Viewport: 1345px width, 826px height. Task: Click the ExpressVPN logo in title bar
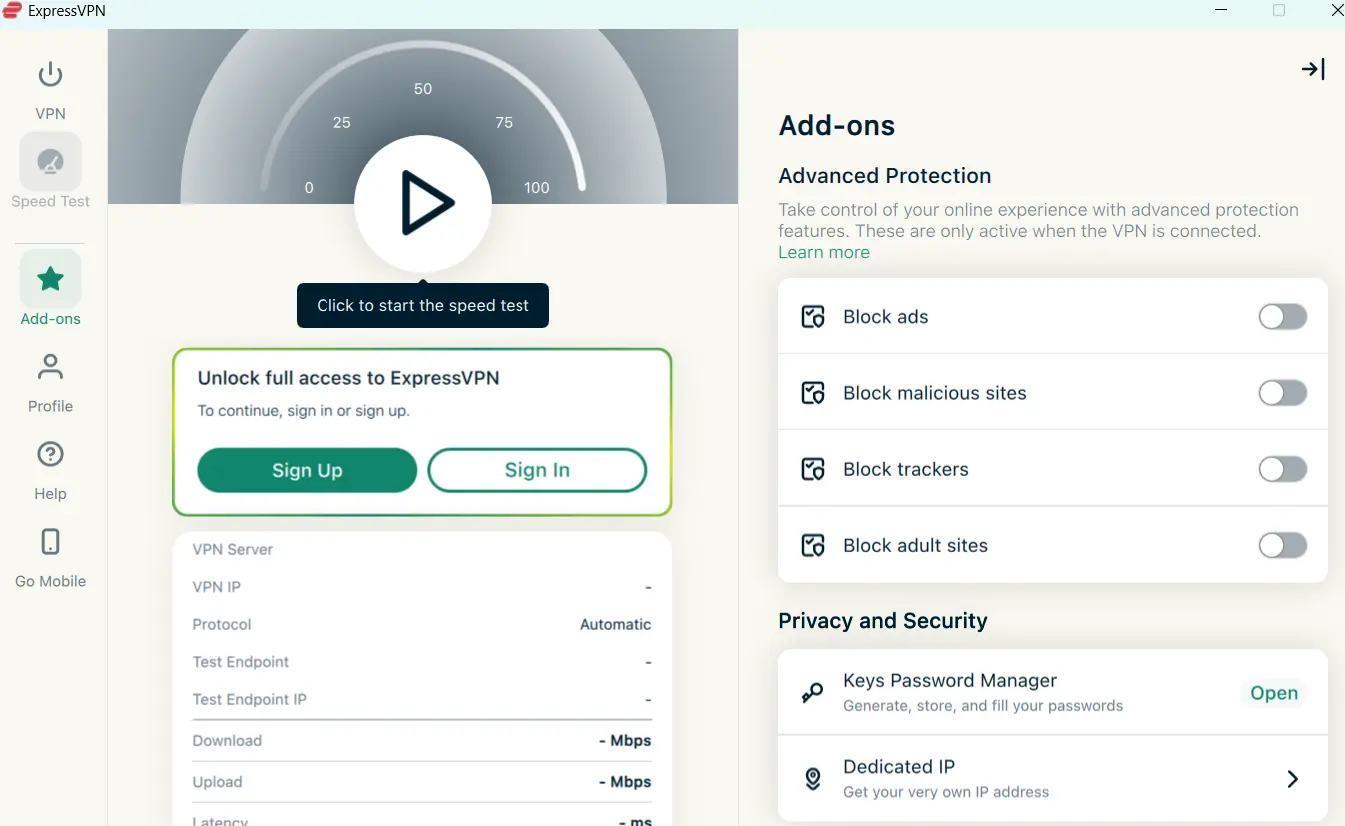pos(12,11)
